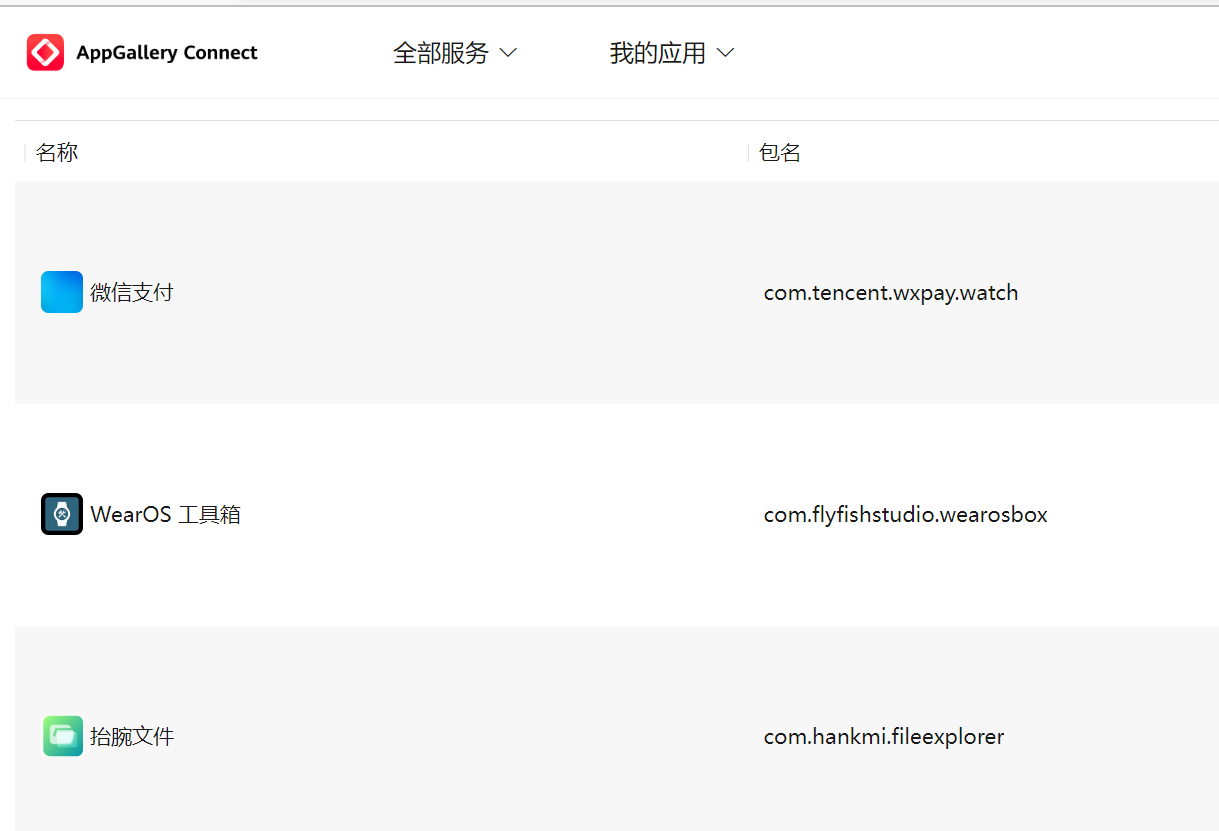Select the 微信支付 app name
This screenshot has width=1219, height=831.
point(132,293)
